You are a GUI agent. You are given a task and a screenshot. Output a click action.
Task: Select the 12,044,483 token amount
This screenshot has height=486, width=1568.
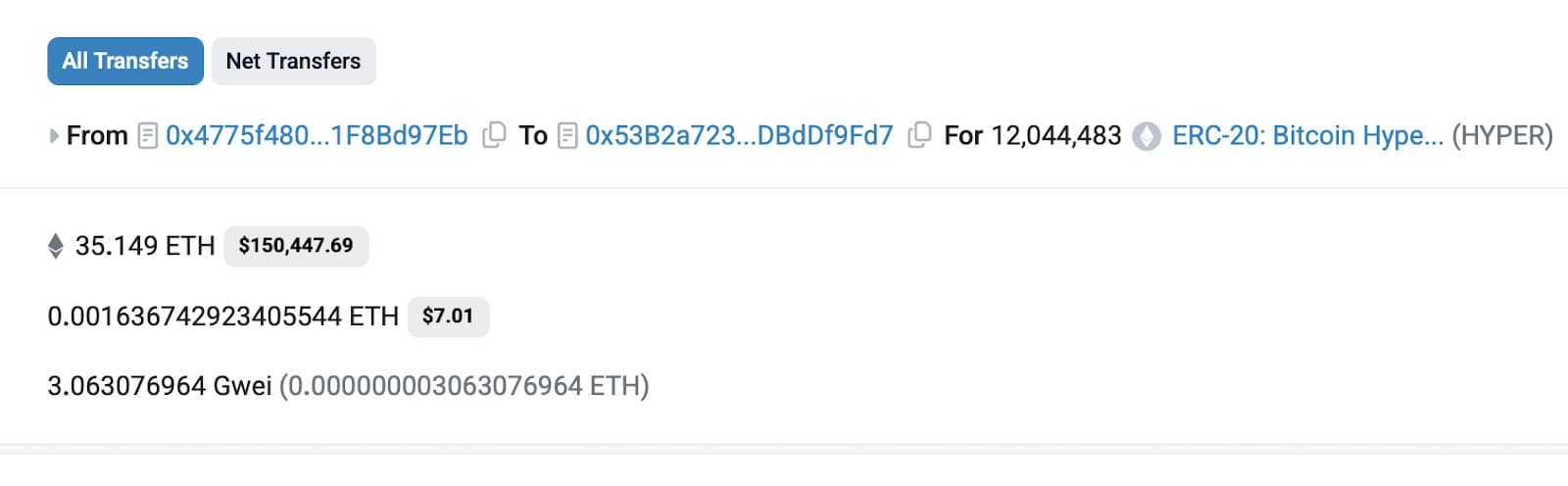1056,135
